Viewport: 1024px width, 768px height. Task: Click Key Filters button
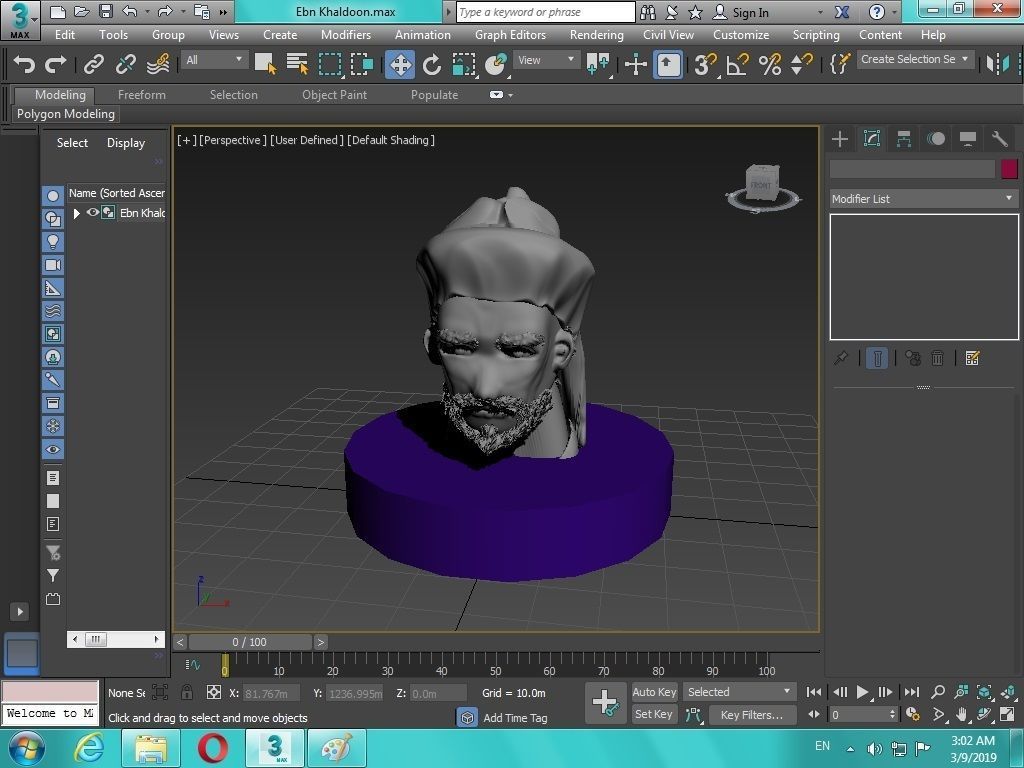coord(753,715)
